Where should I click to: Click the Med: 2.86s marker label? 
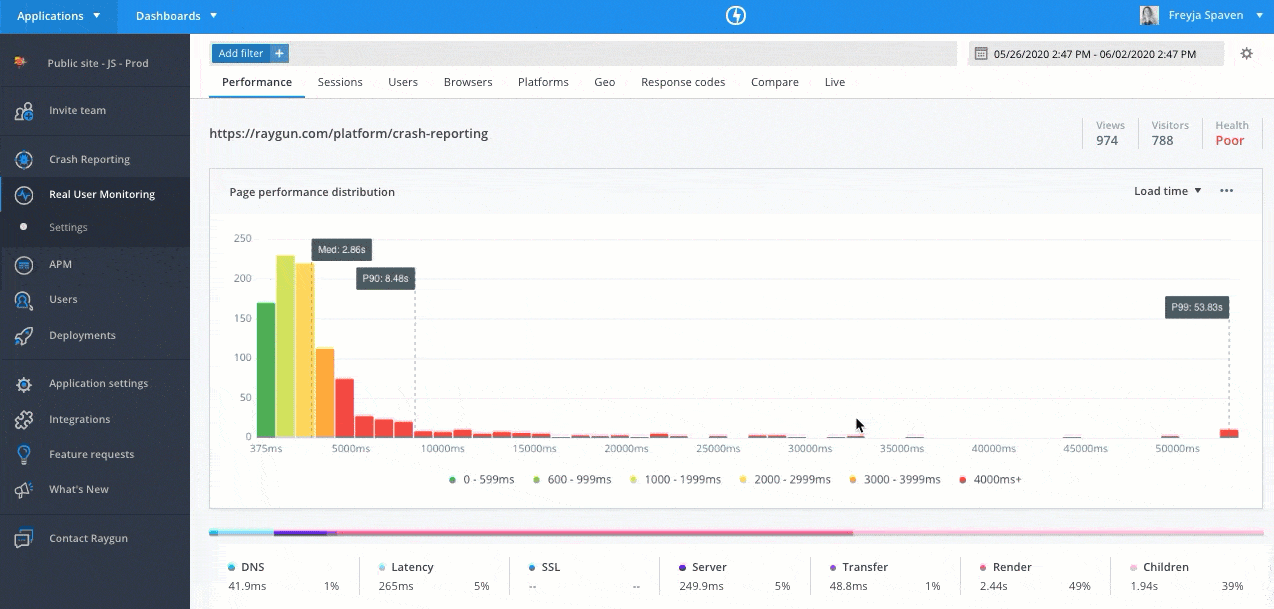(342, 249)
